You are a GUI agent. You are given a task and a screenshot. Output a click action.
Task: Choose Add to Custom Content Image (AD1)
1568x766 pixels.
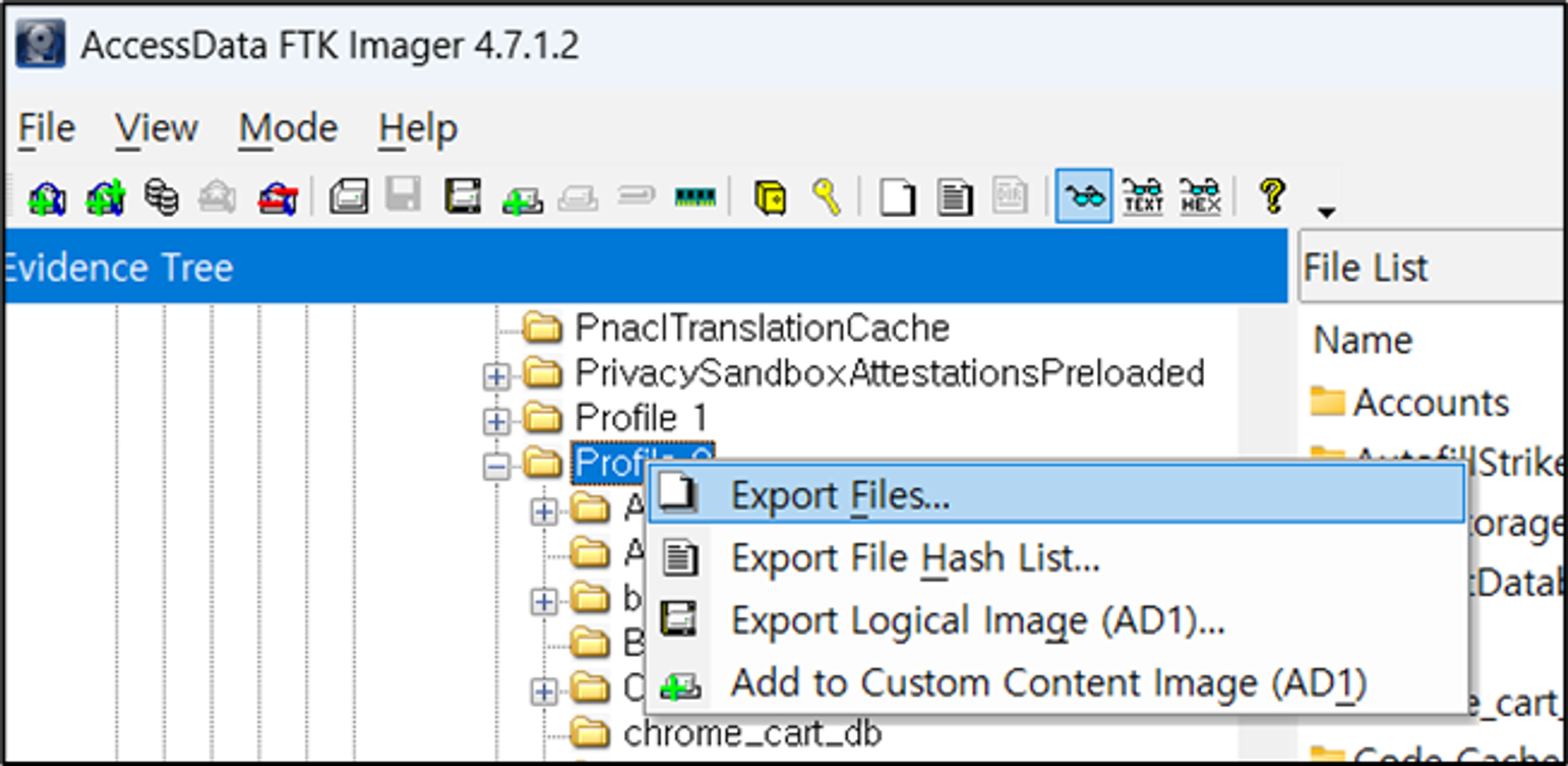[1057, 683]
